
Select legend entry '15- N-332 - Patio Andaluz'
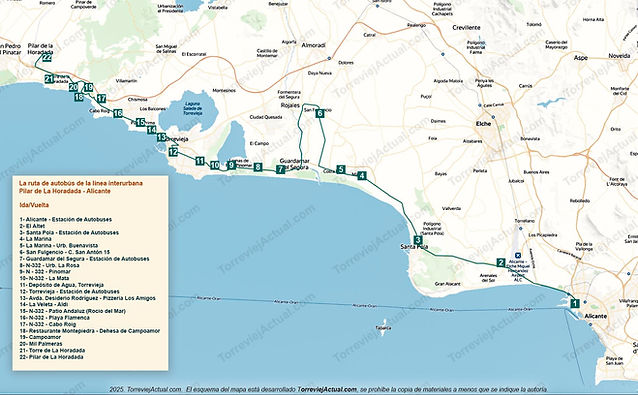(72, 311)
